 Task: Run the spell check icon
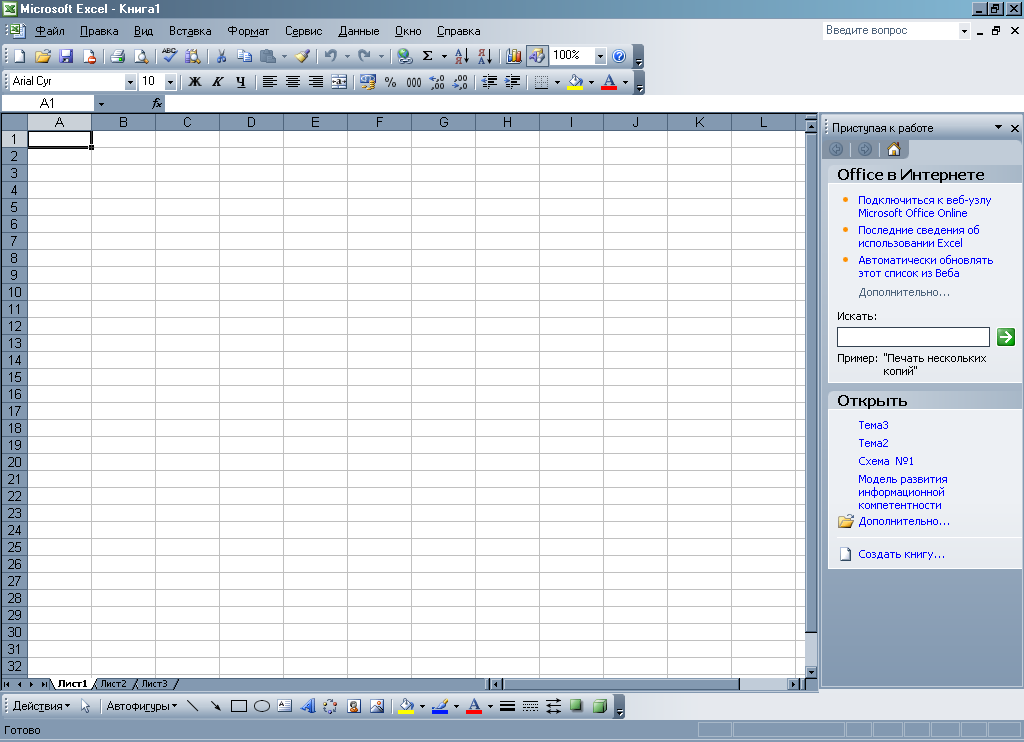[170, 56]
